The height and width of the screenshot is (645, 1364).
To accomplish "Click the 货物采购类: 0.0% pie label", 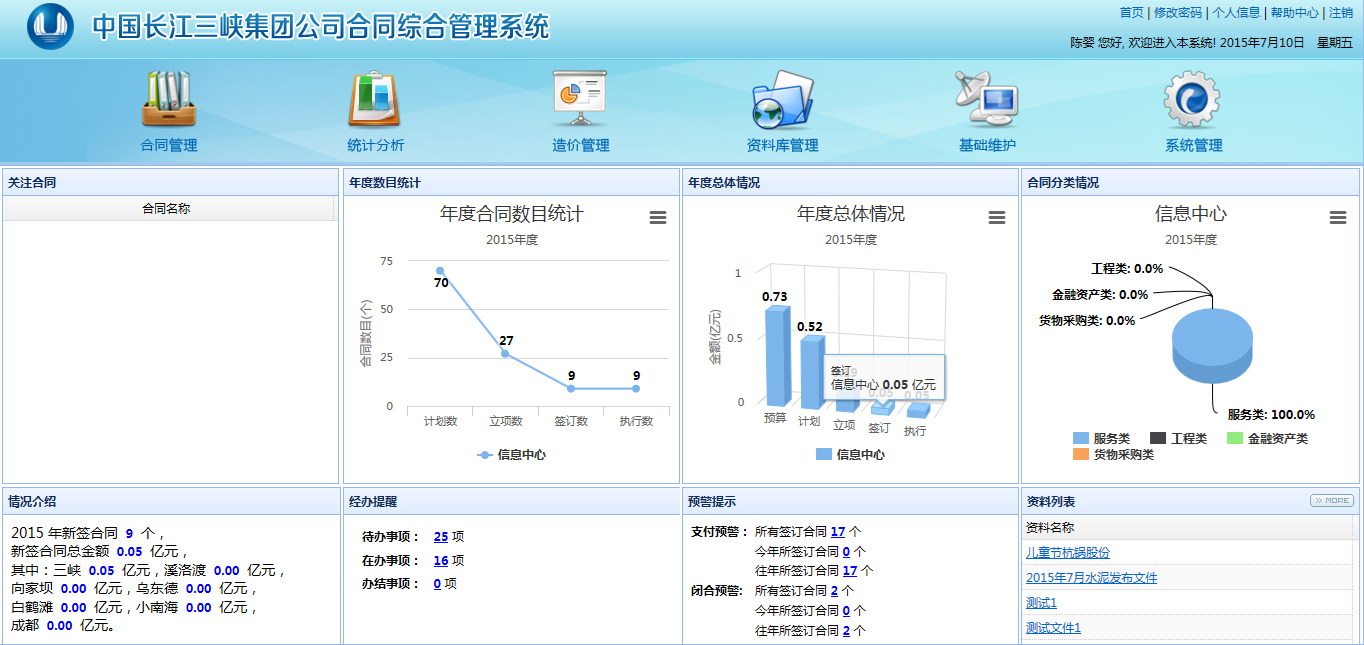I will pyautogui.click(x=1087, y=321).
